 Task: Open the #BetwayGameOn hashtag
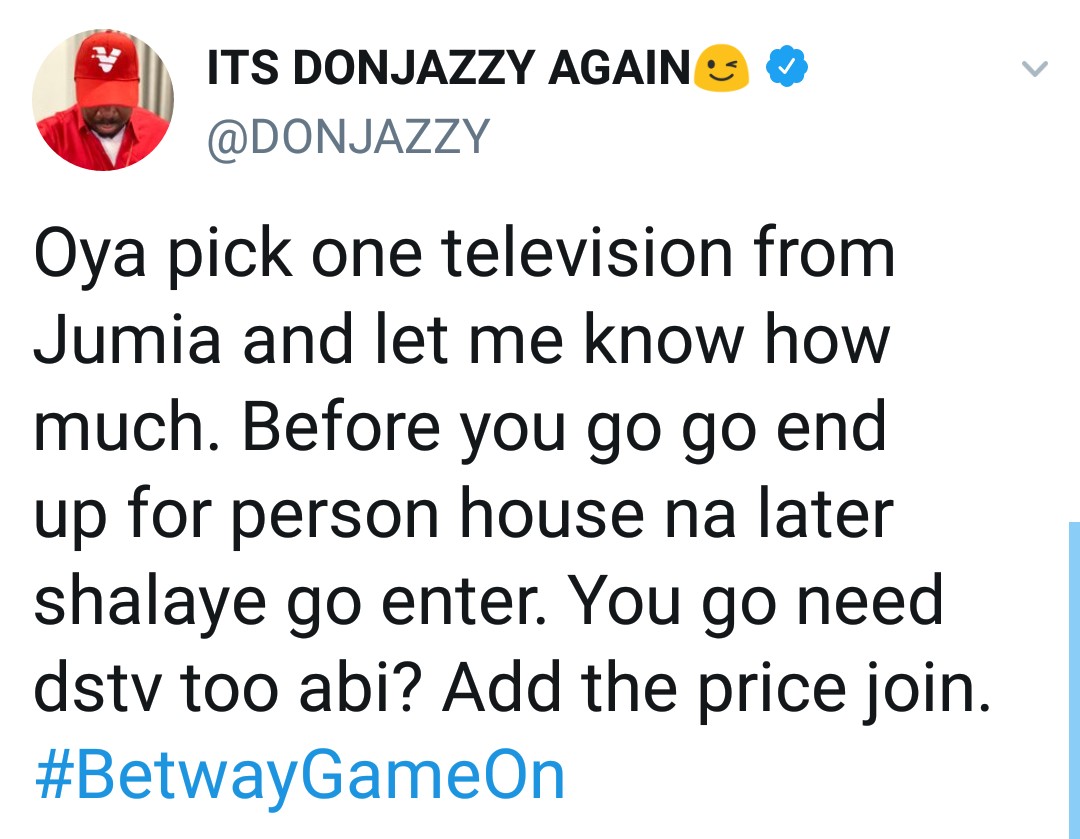click(299, 774)
